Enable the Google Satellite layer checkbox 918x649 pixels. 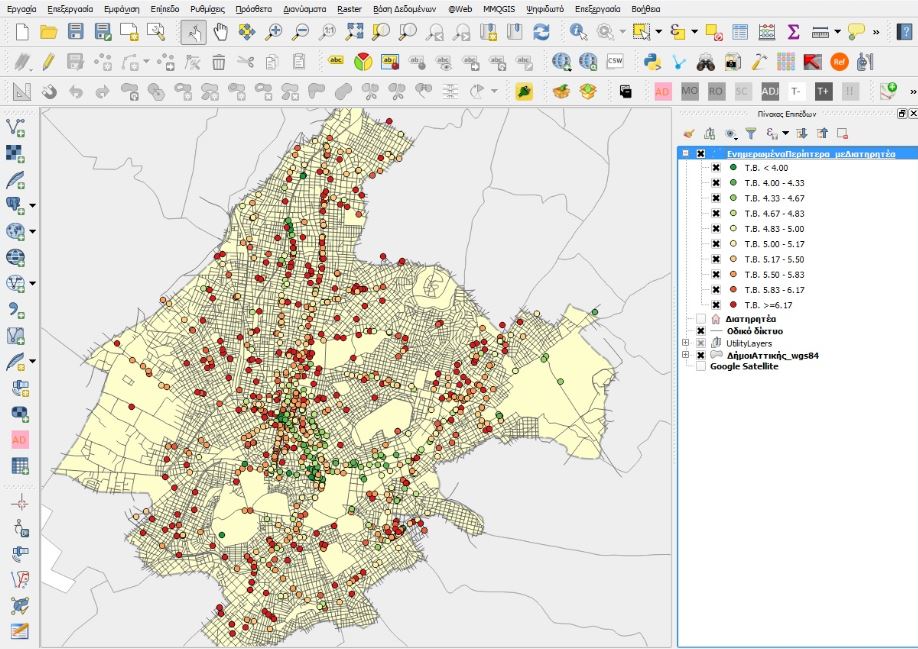700,366
